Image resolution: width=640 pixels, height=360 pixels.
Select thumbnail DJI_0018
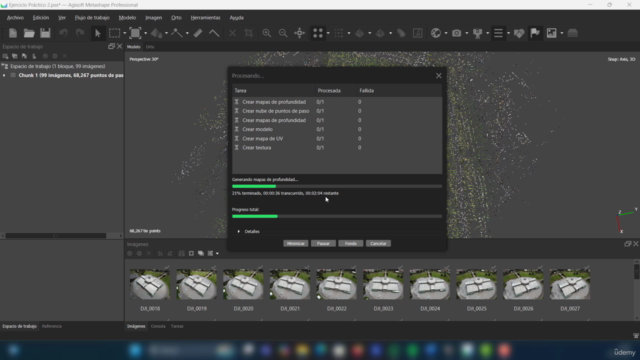pyautogui.click(x=150, y=284)
